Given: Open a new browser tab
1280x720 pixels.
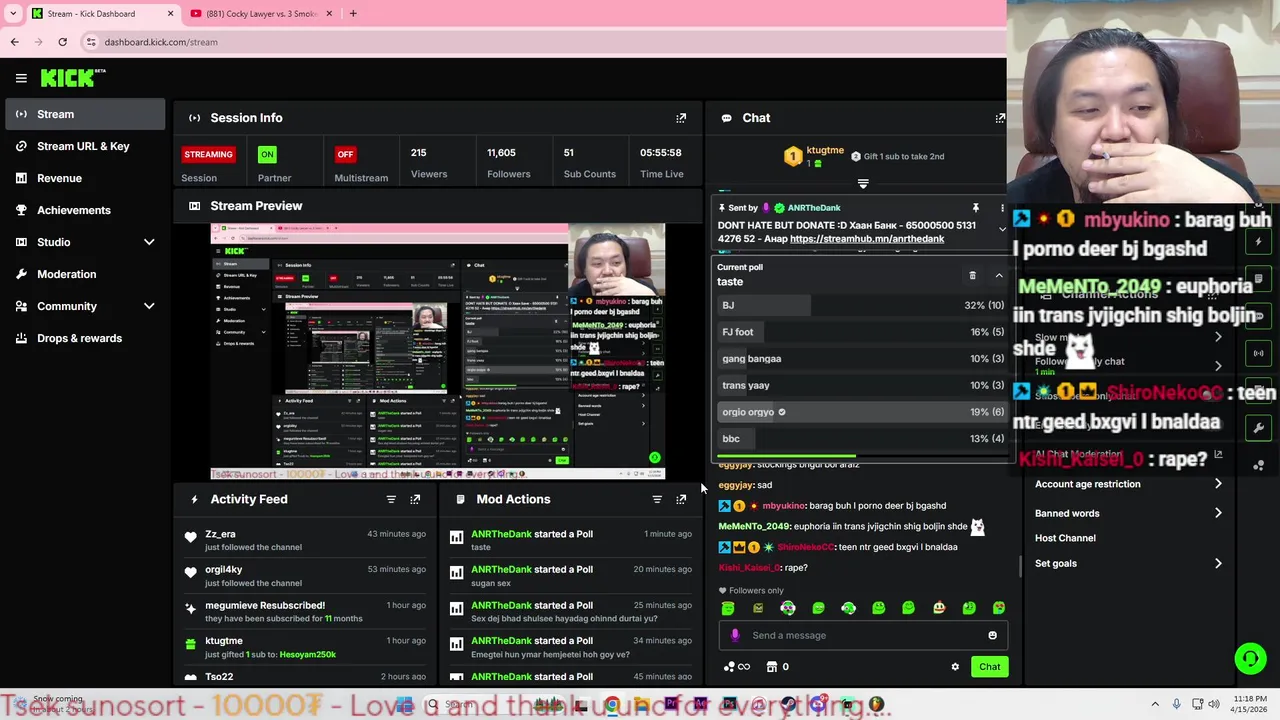Looking at the screenshot, I should [352, 14].
